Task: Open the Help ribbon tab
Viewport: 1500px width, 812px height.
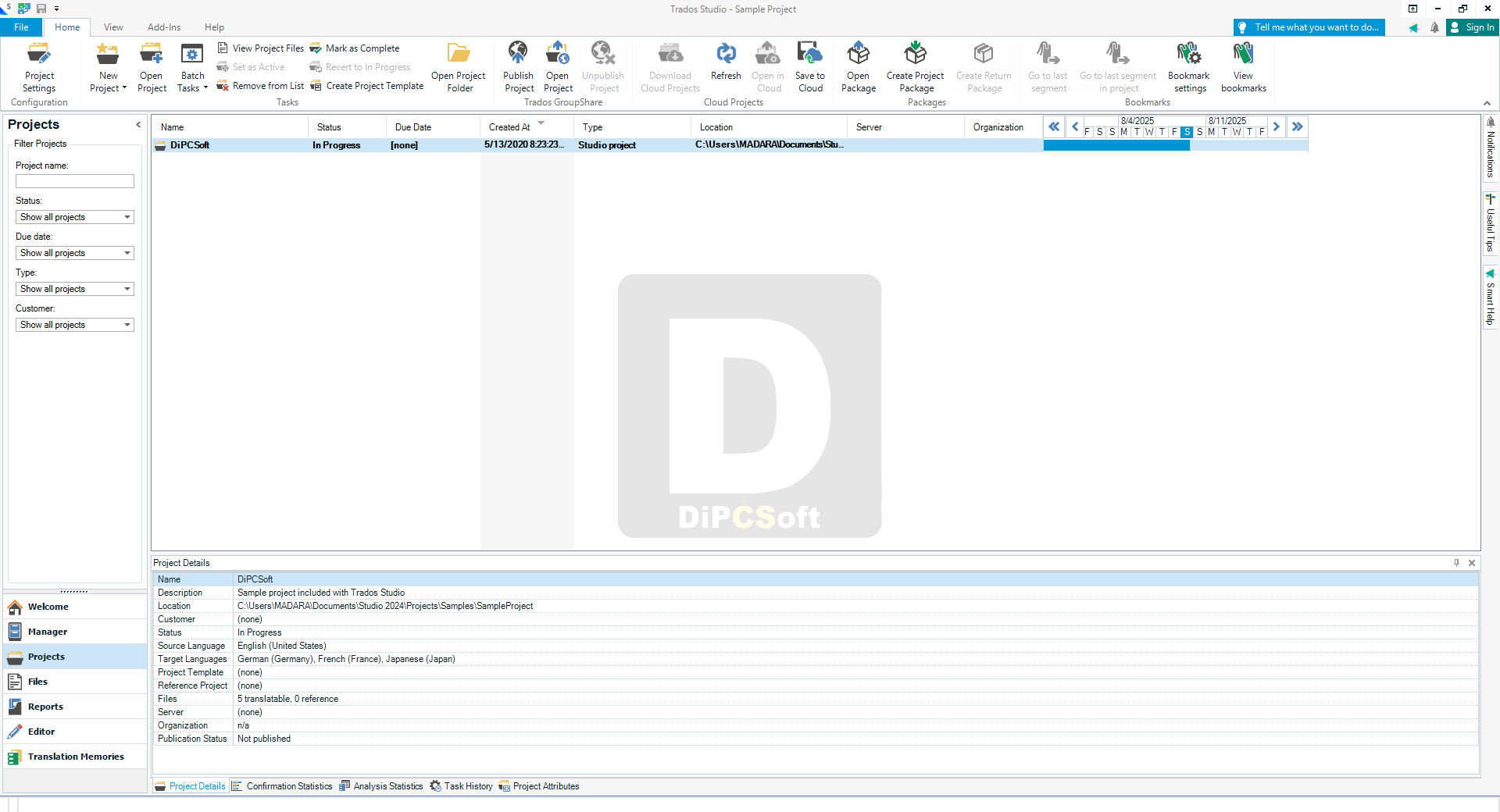Action: [214, 27]
